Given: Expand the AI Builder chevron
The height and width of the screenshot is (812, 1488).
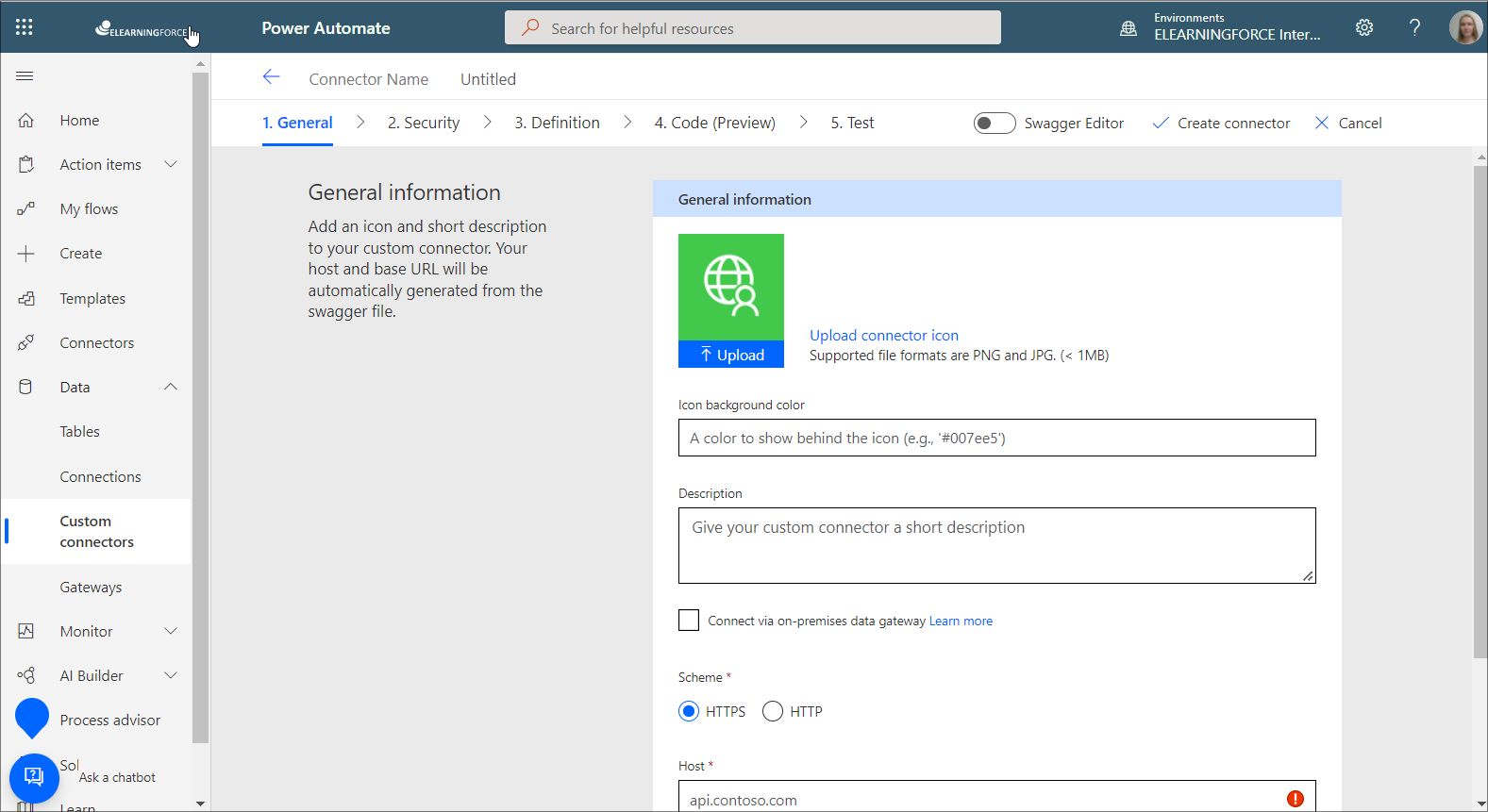Looking at the screenshot, I should click(171, 675).
